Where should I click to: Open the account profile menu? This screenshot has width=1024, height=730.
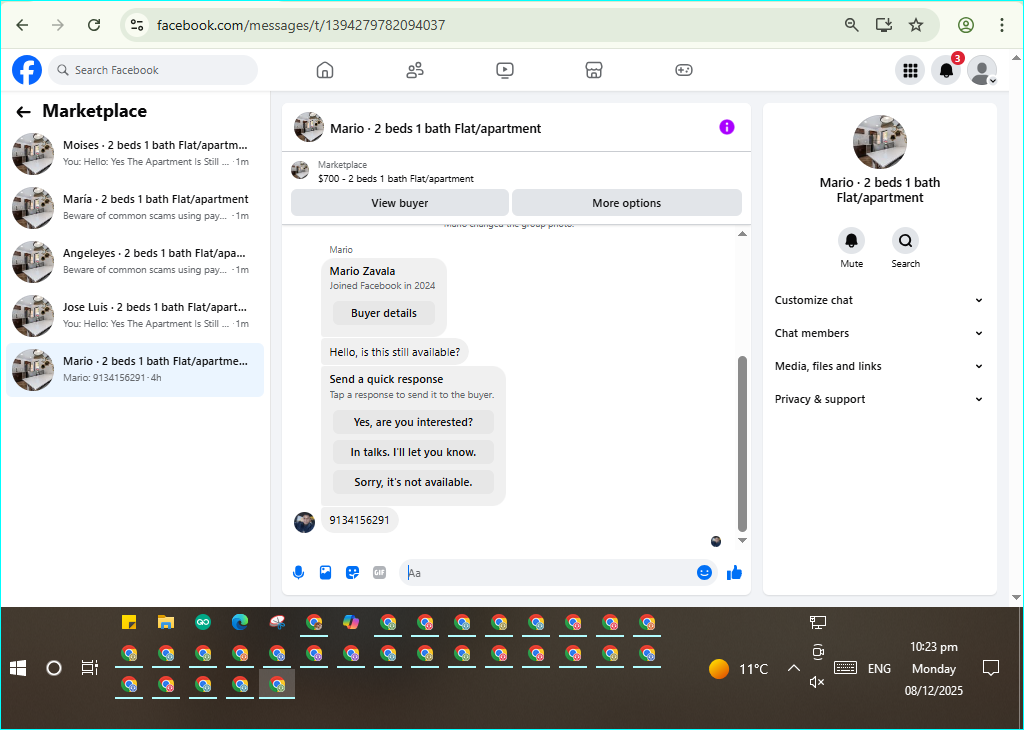982,70
